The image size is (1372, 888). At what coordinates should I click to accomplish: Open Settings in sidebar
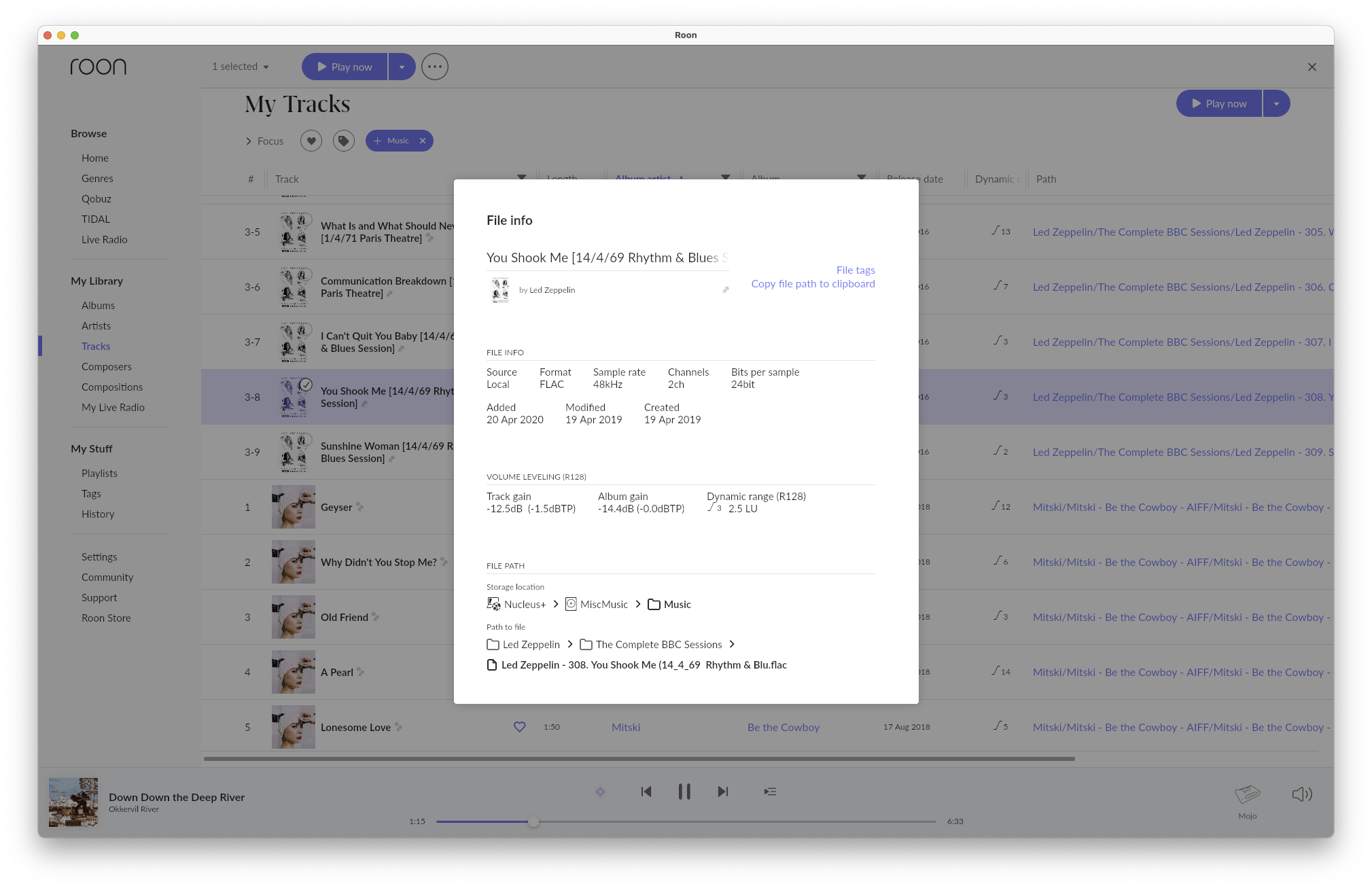(99, 556)
